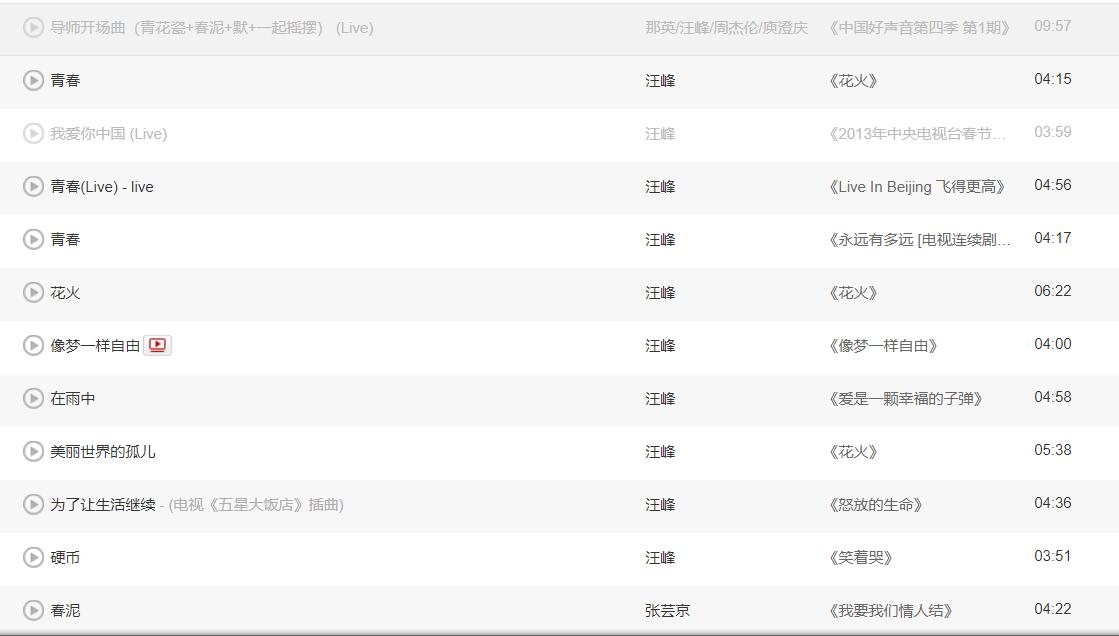Open song title 为了让生活继续
The width and height of the screenshot is (1119, 636).
pyautogui.click(x=103, y=505)
